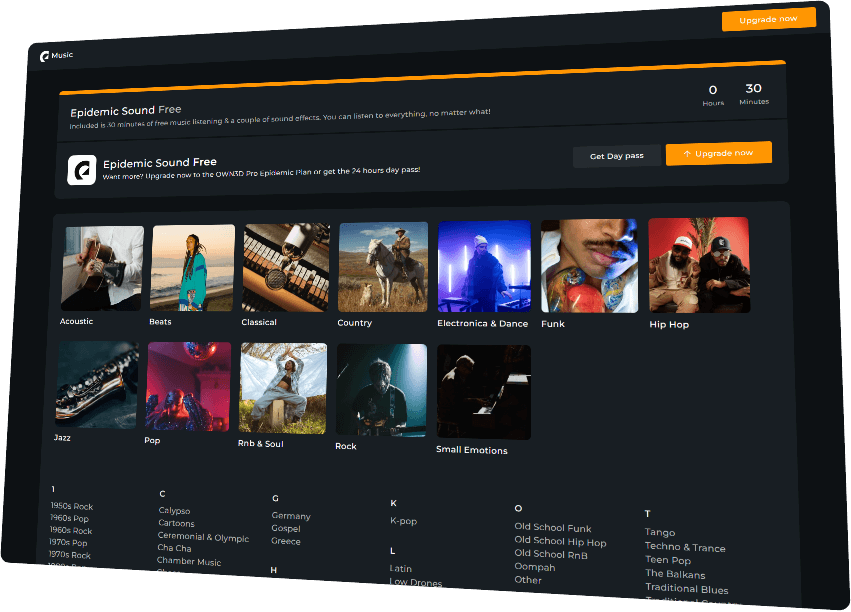Open Ceremonial & Olympic genre link

pyautogui.click(x=204, y=537)
